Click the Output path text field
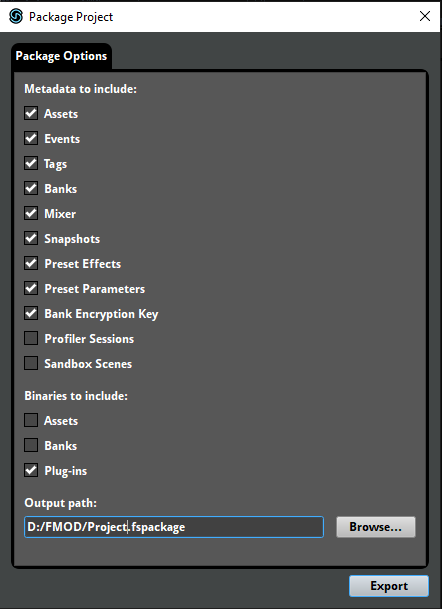 (174, 527)
